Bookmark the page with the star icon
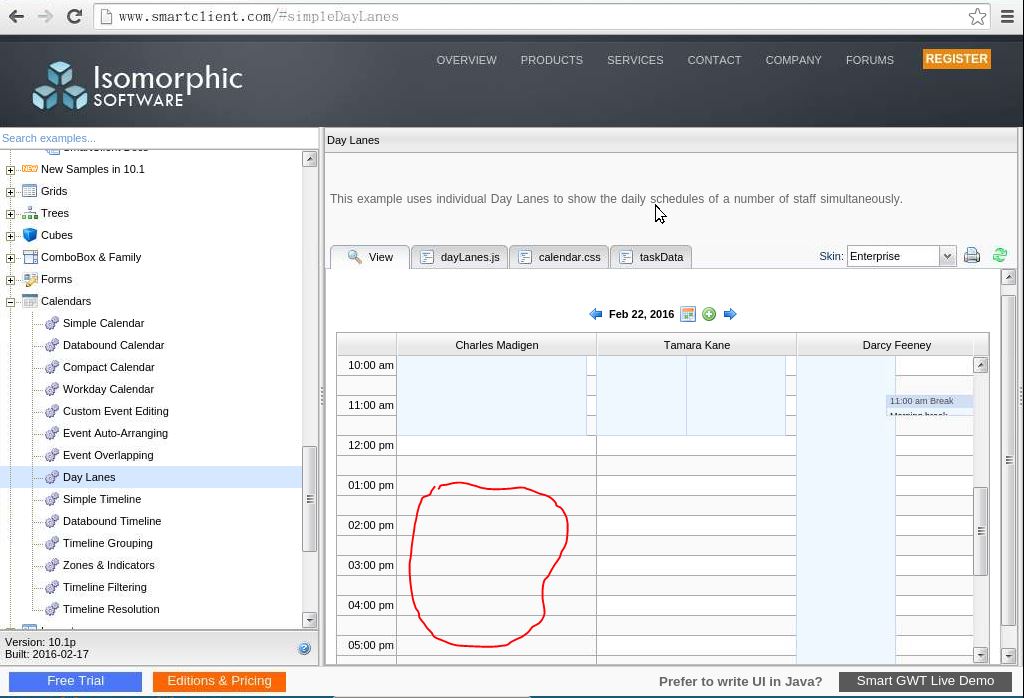1024x698 pixels. (x=977, y=16)
